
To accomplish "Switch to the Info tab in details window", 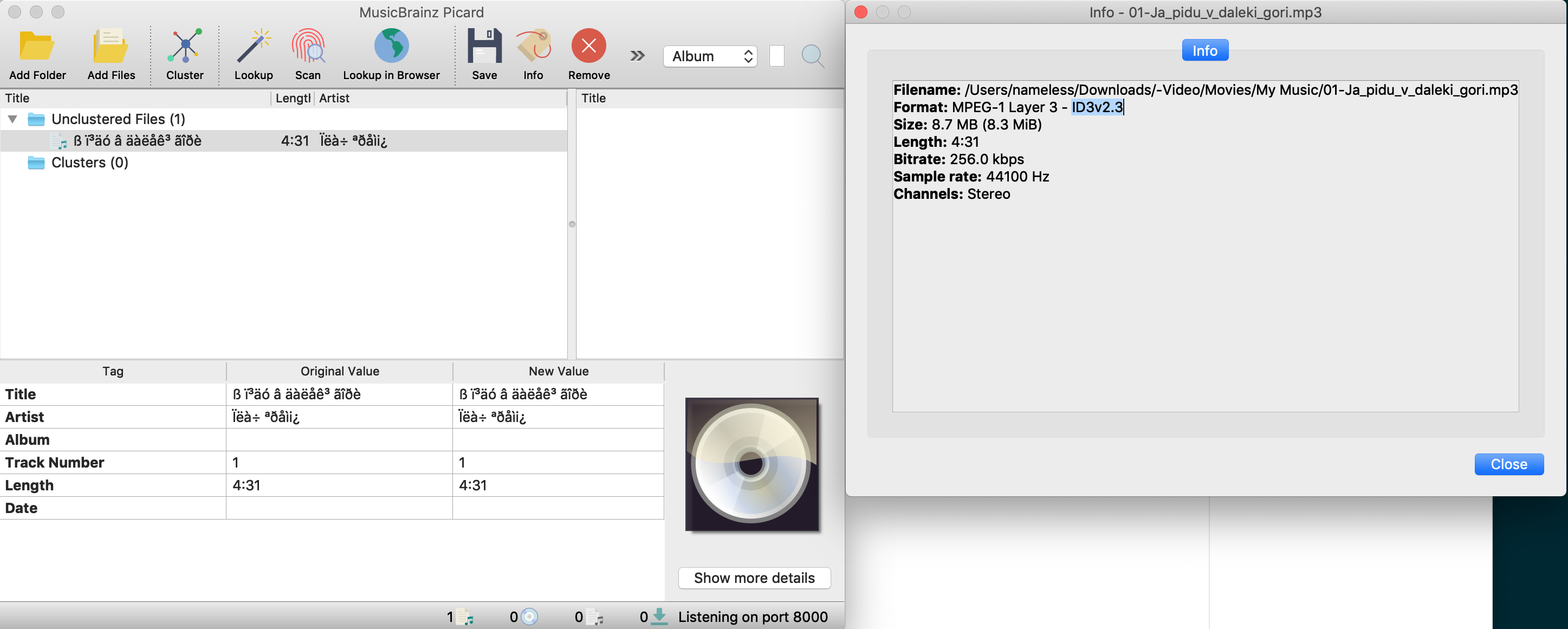I will pyautogui.click(x=1204, y=50).
